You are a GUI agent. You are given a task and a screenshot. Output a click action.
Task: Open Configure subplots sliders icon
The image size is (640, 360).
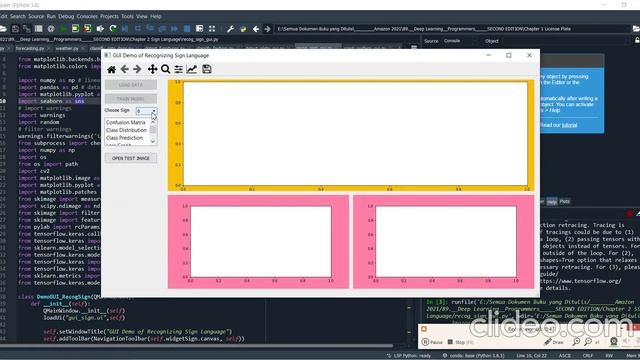tap(178, 69)
